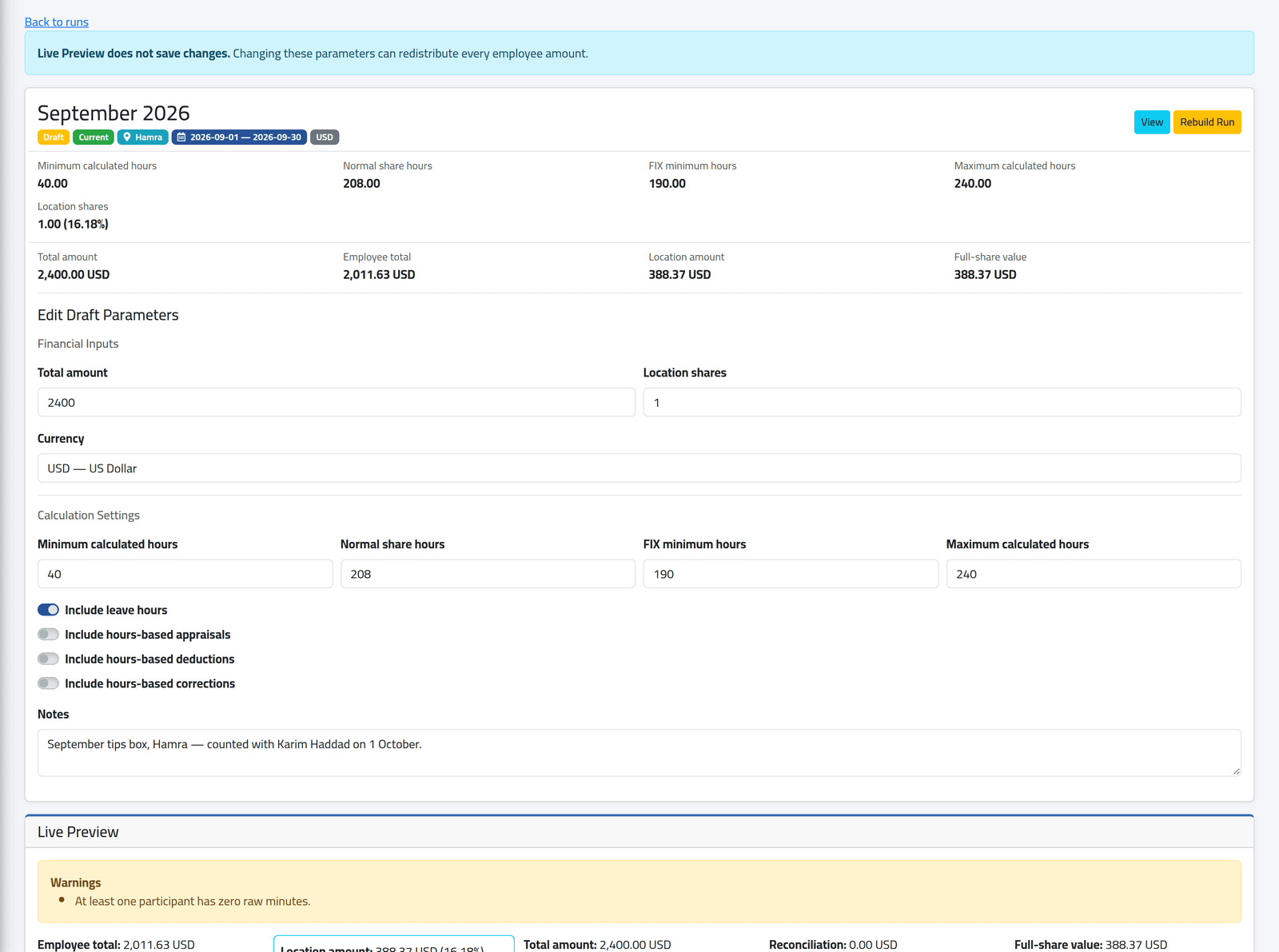
Task: Click Reconciliation 0.00 USD in live preview
Action: (833, 945)
